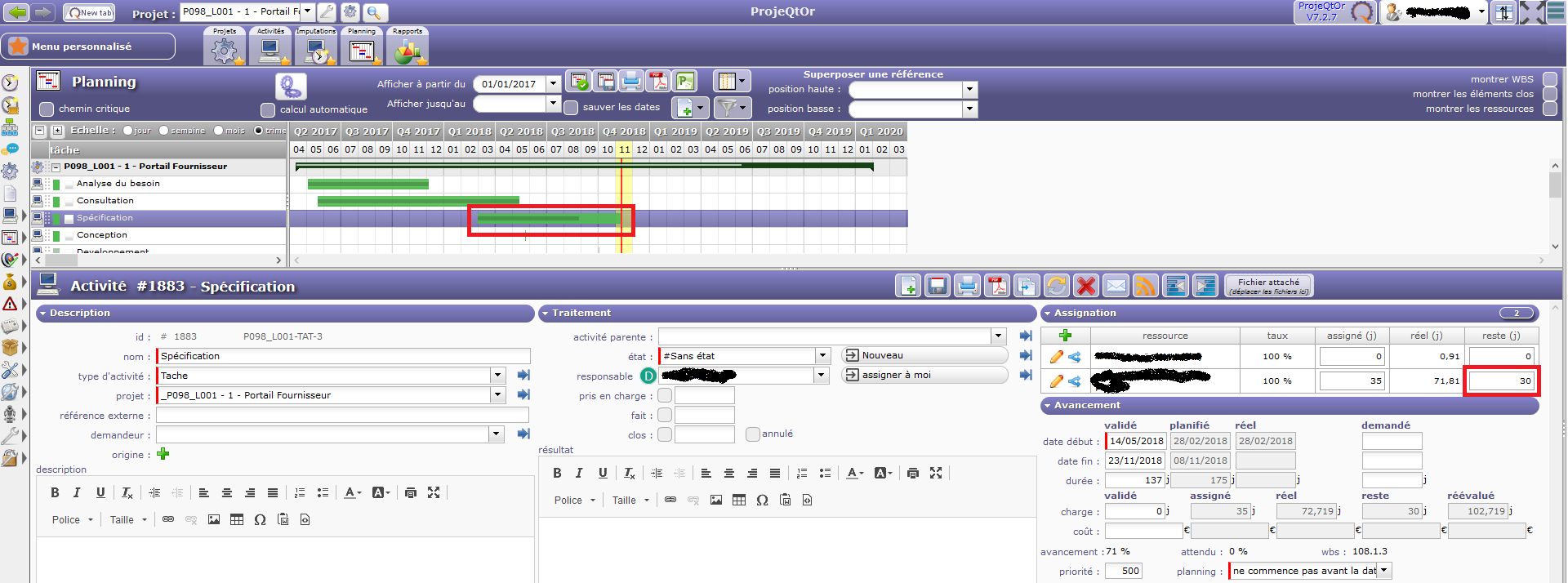Screen dimensions: 1568x583
Task: Export the planning to MS Project
Action: 685,82
